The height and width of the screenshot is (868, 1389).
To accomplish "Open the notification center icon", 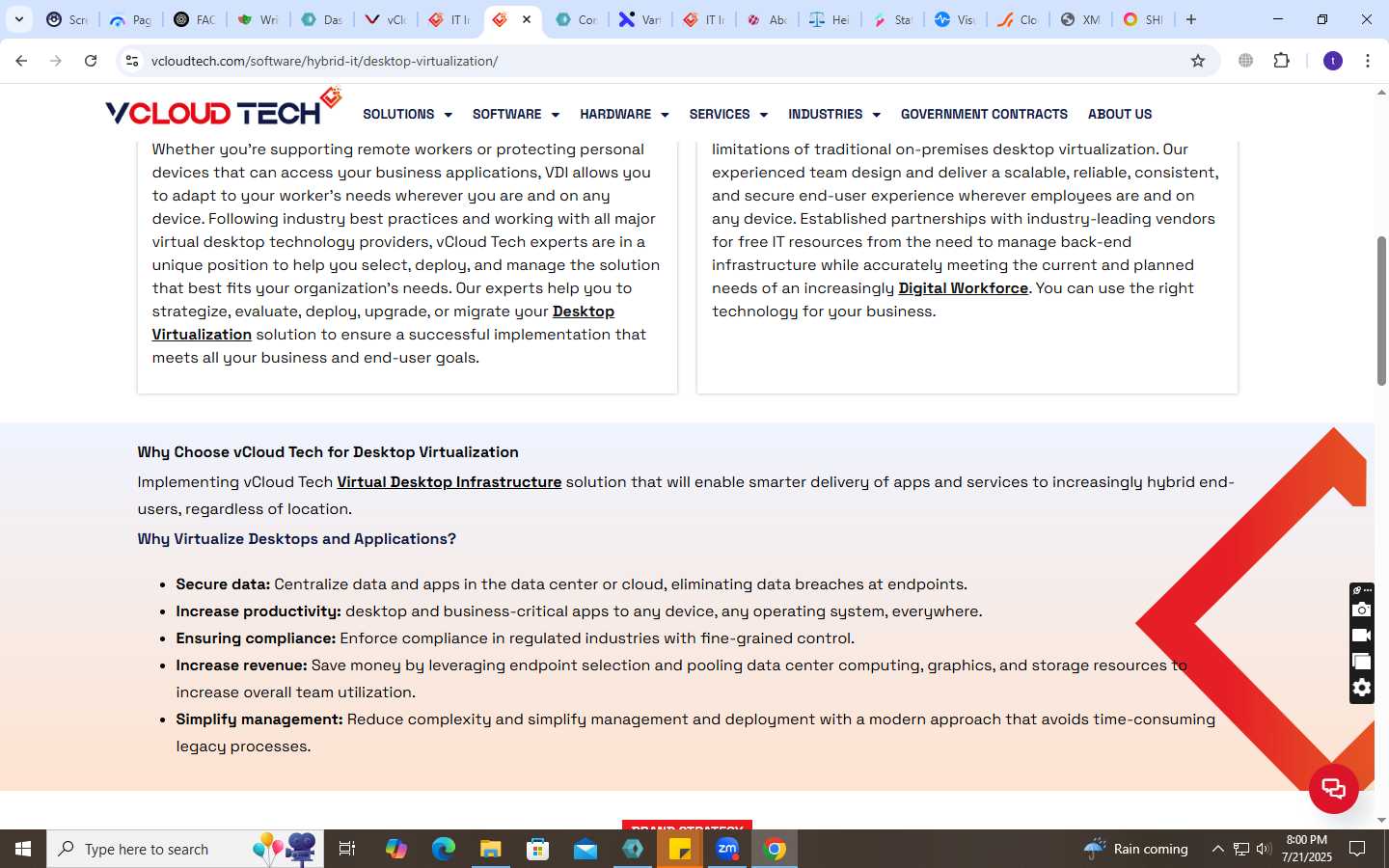I will click(x=1357, y=849).
